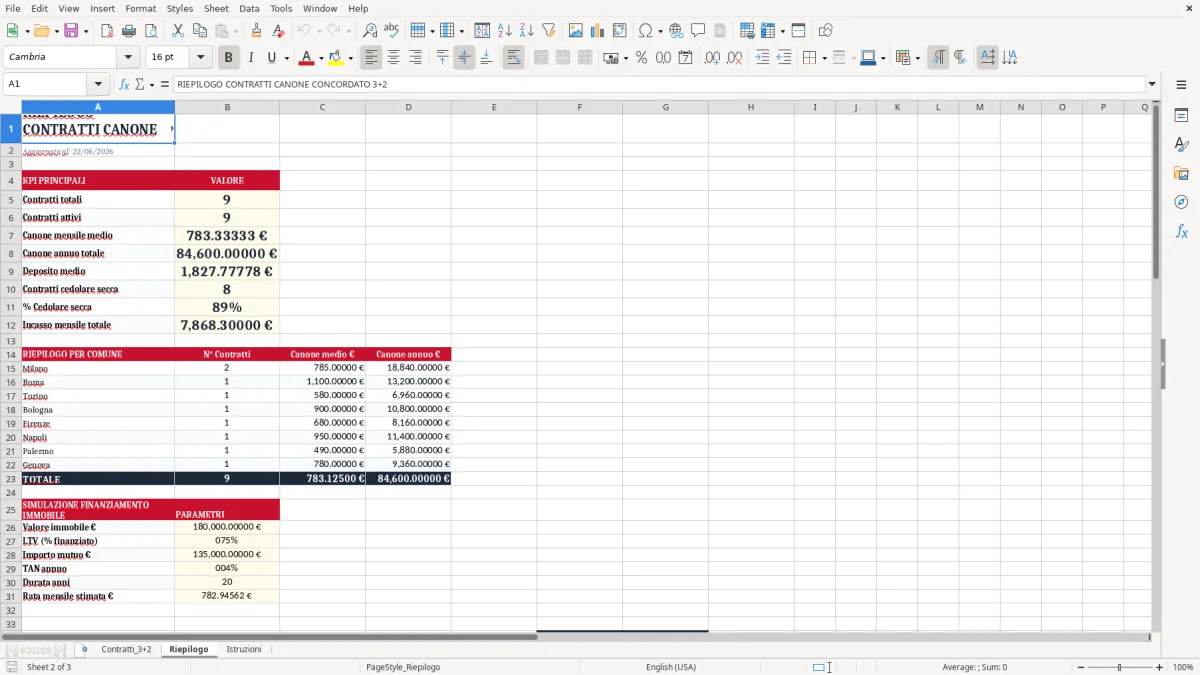This screenshot has width=1200, height=675.
Task: Toggle Center Vertically alignment
Action: point(464,58)
